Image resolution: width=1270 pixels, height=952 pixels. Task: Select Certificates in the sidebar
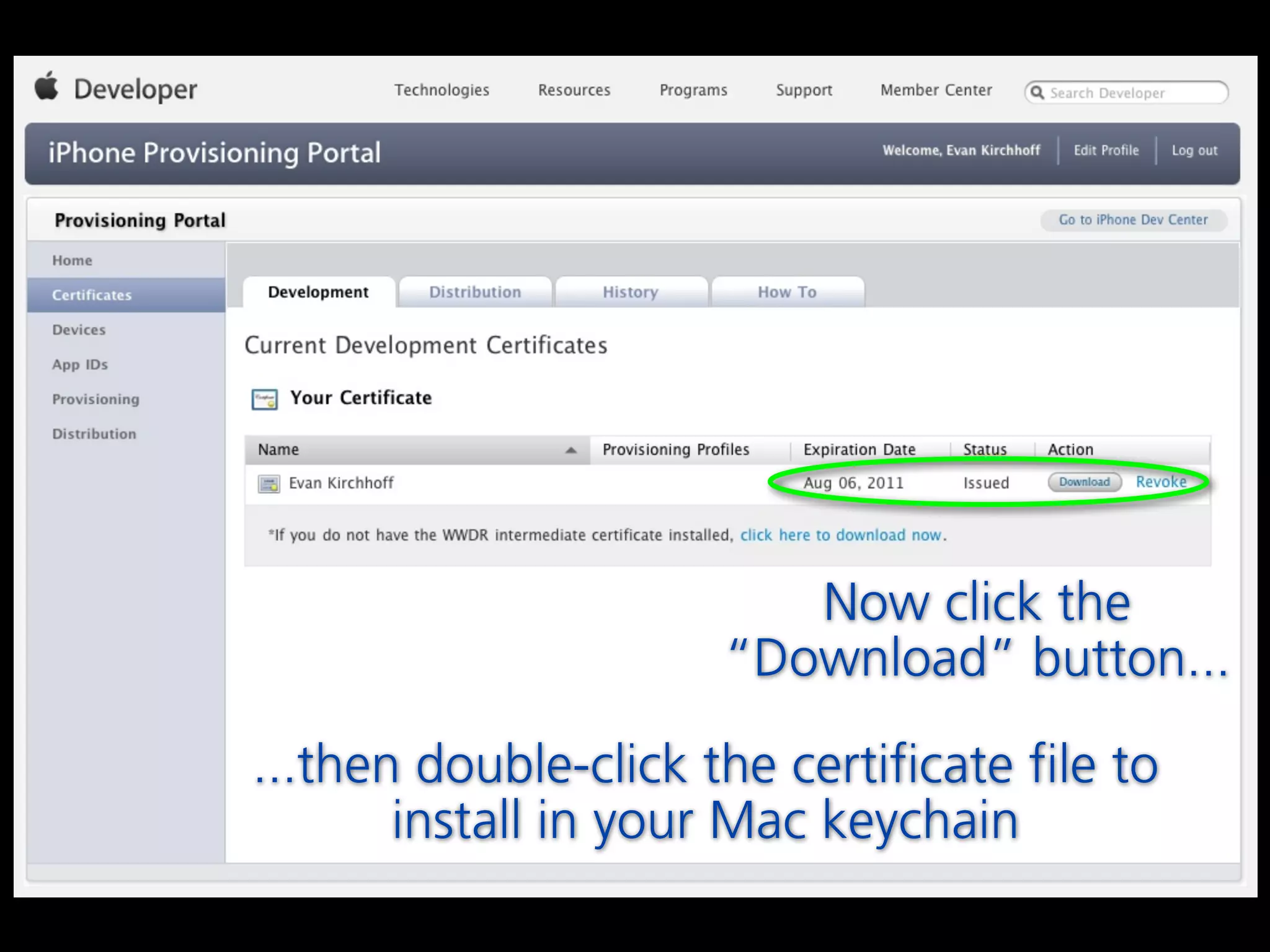pyautogui.click(x=126, y=295)
